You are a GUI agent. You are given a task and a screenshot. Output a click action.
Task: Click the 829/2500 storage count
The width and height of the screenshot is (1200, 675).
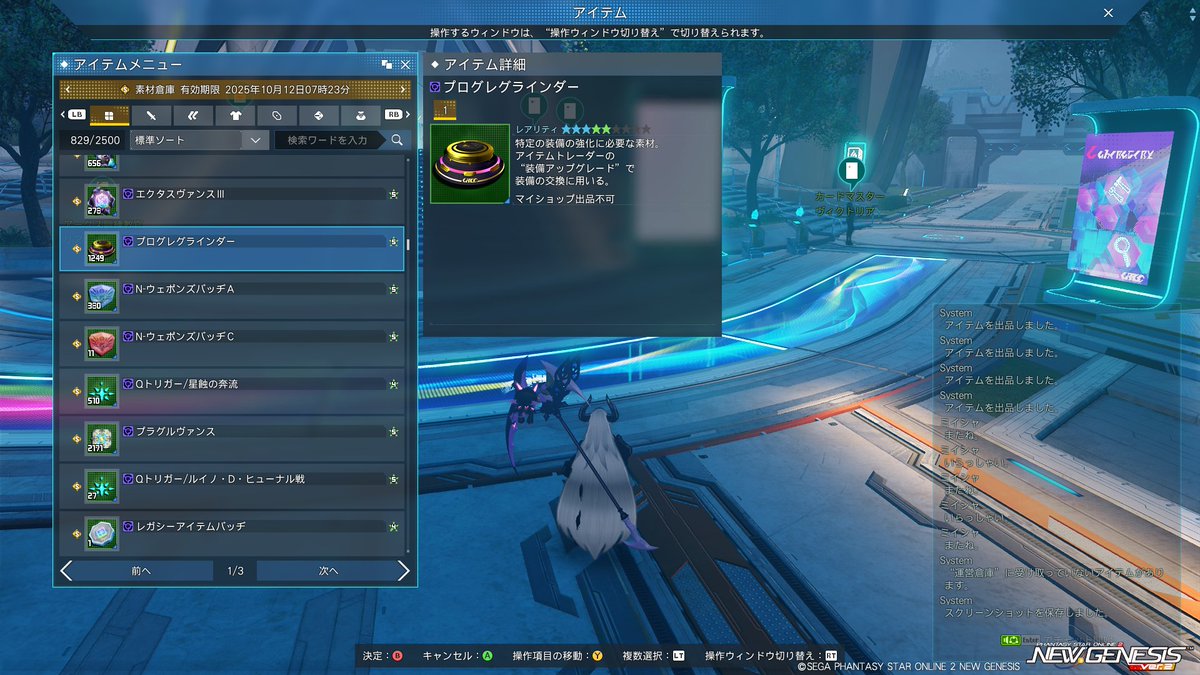94,140
